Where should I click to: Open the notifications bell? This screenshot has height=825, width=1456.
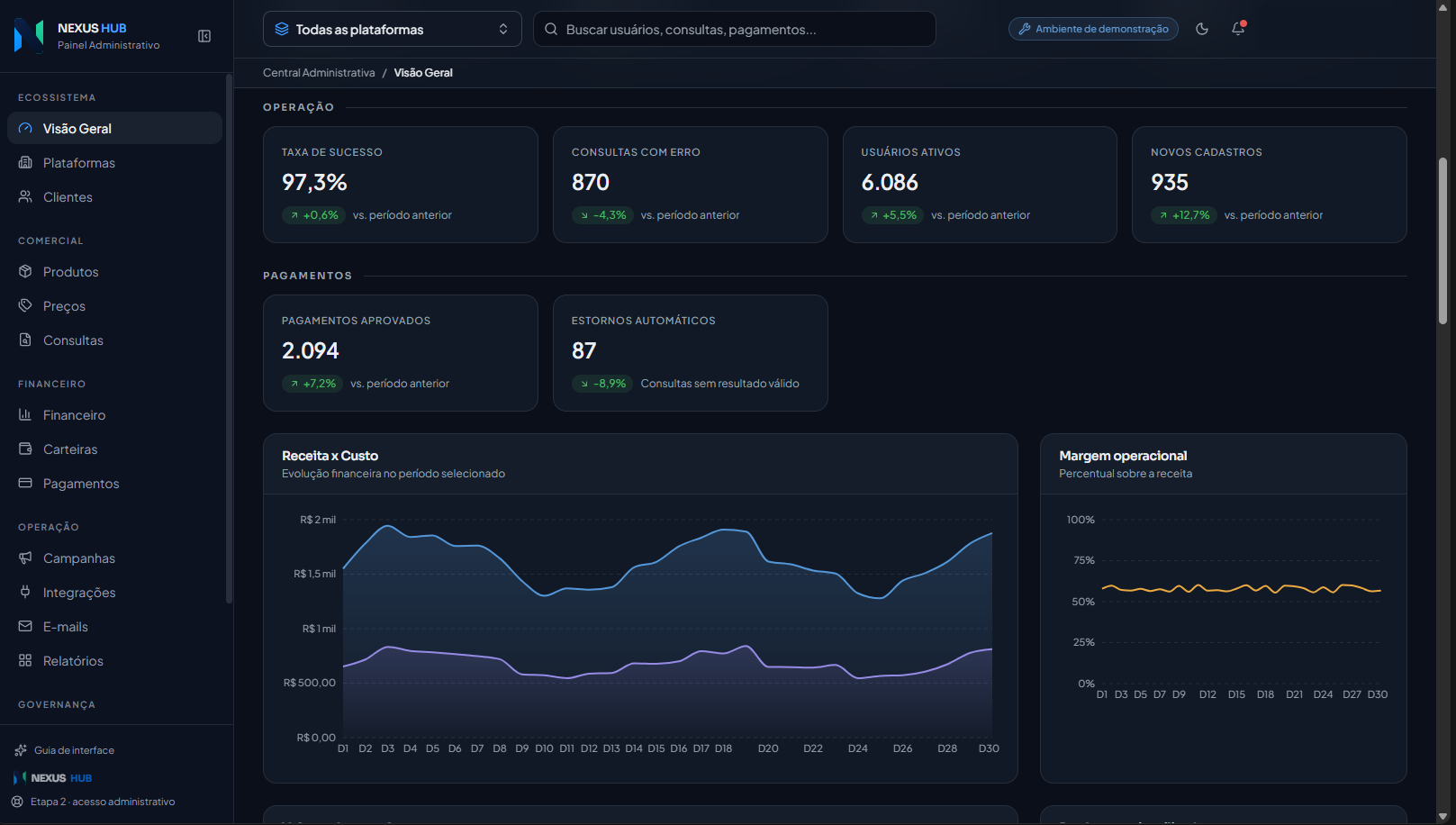pyautogui.click(x=1238, y=29)
